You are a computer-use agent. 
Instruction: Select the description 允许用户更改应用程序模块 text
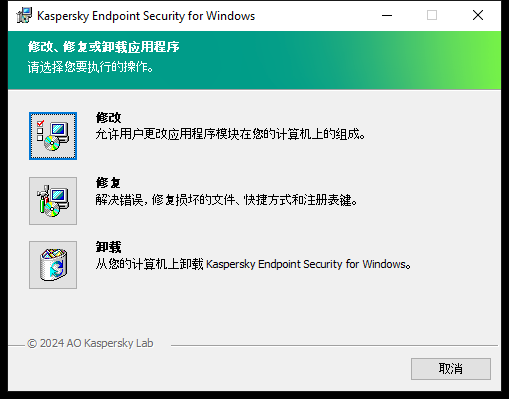pyautogui.click(x=230, y=134)
